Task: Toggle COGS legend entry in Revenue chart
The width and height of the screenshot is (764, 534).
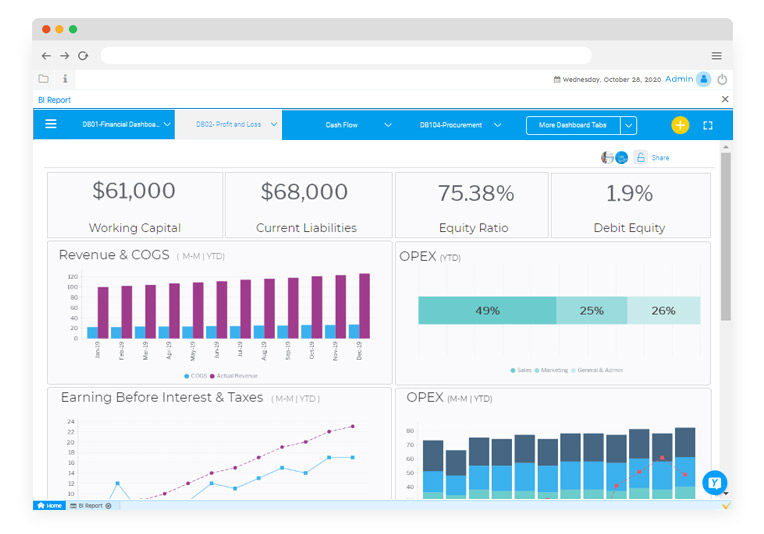Action: coord(196,376)
